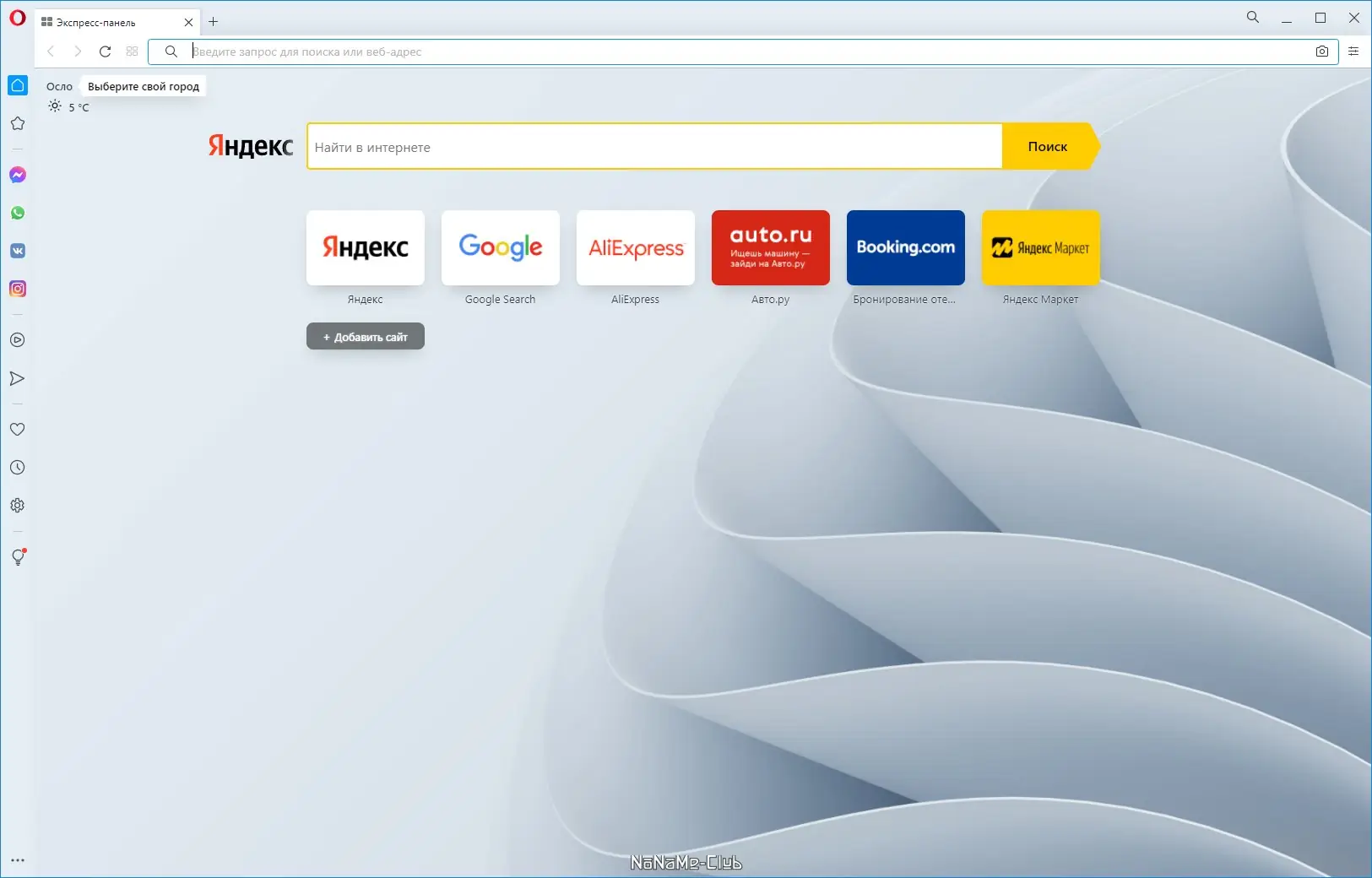Open the Opera main menu

[x=18, y=18]
